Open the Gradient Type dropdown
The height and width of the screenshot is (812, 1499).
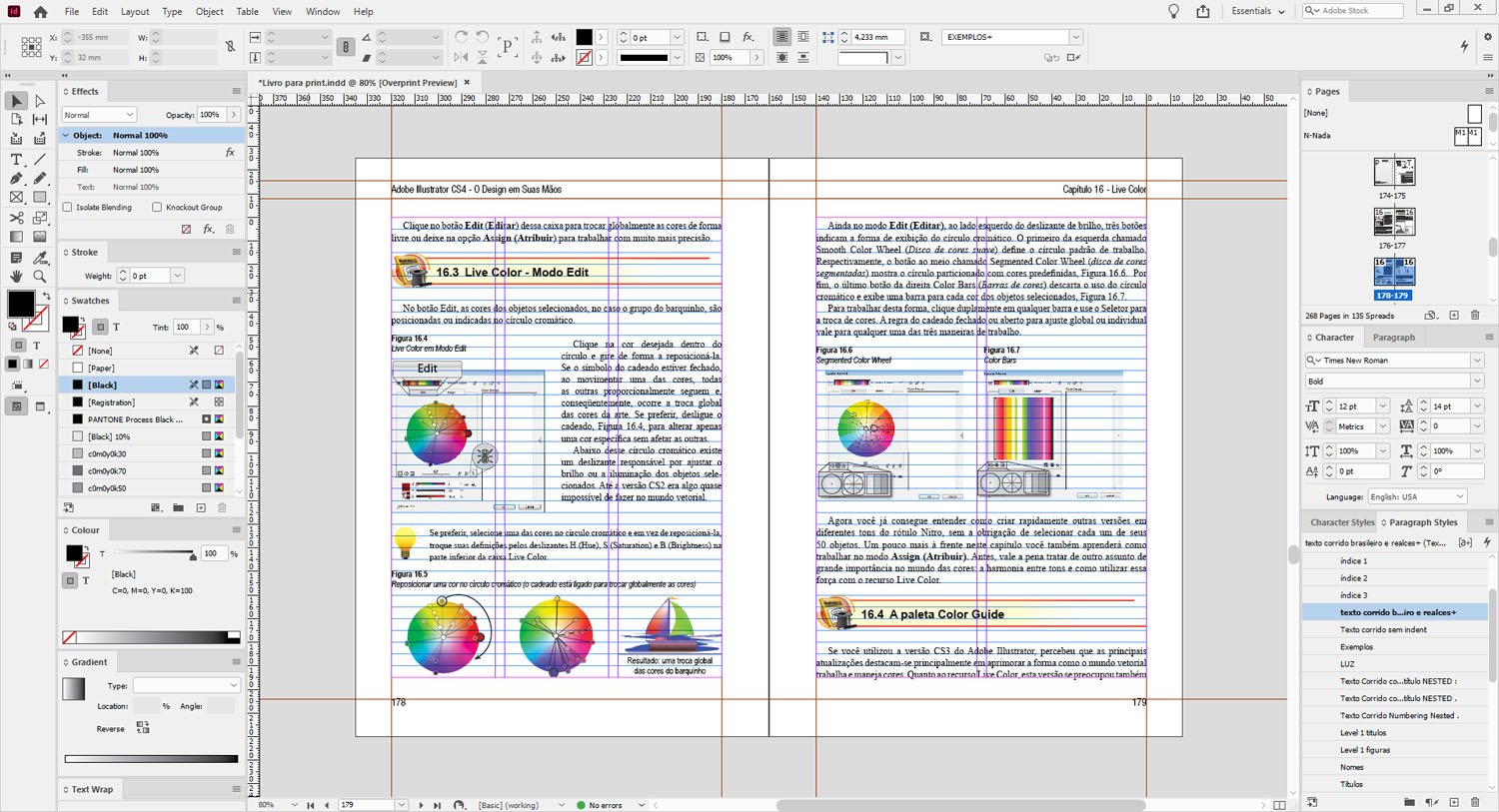coord(187,685)
